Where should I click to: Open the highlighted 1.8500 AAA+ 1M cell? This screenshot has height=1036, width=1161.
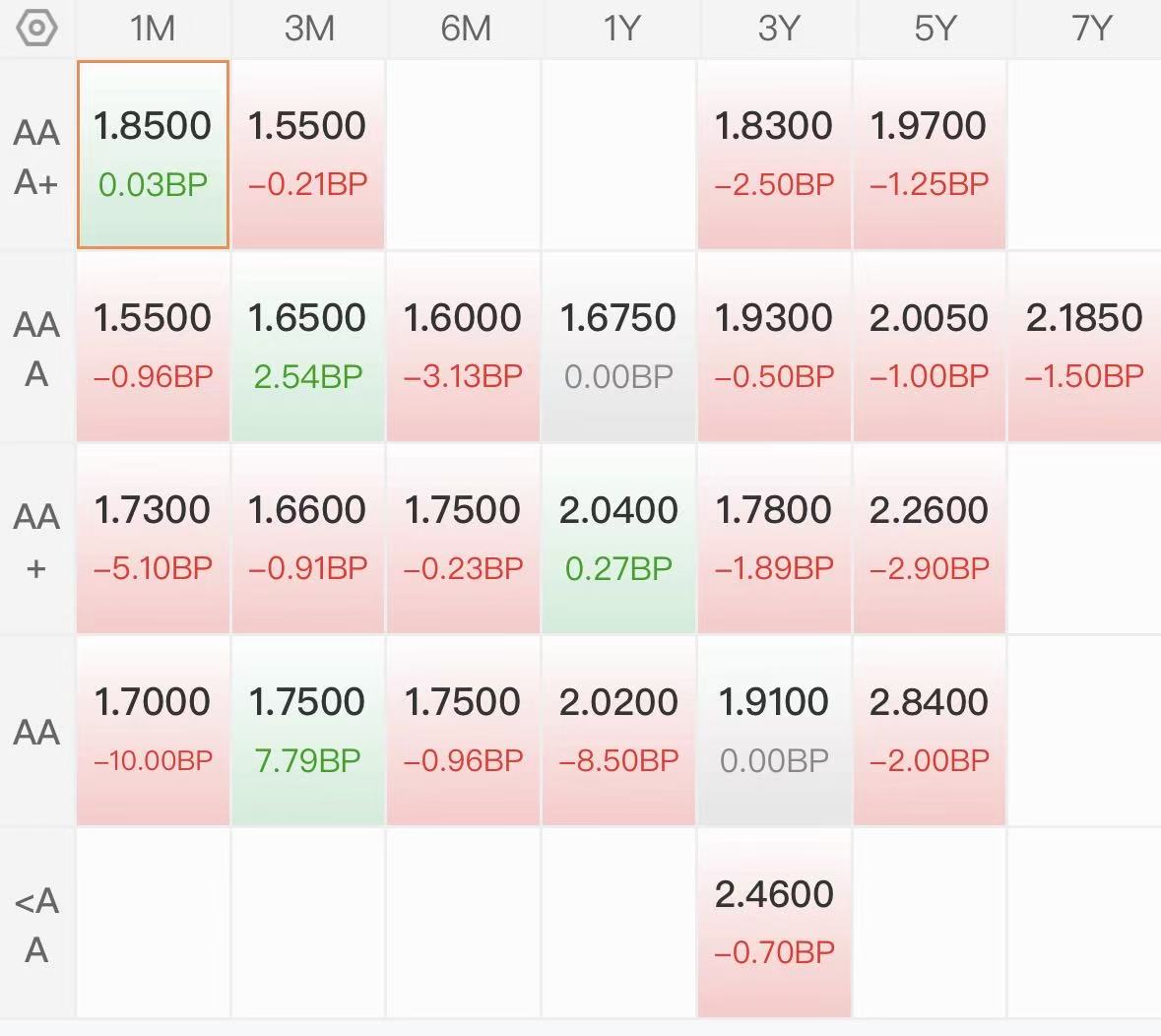pyautogui.click(x=153, y=155)
